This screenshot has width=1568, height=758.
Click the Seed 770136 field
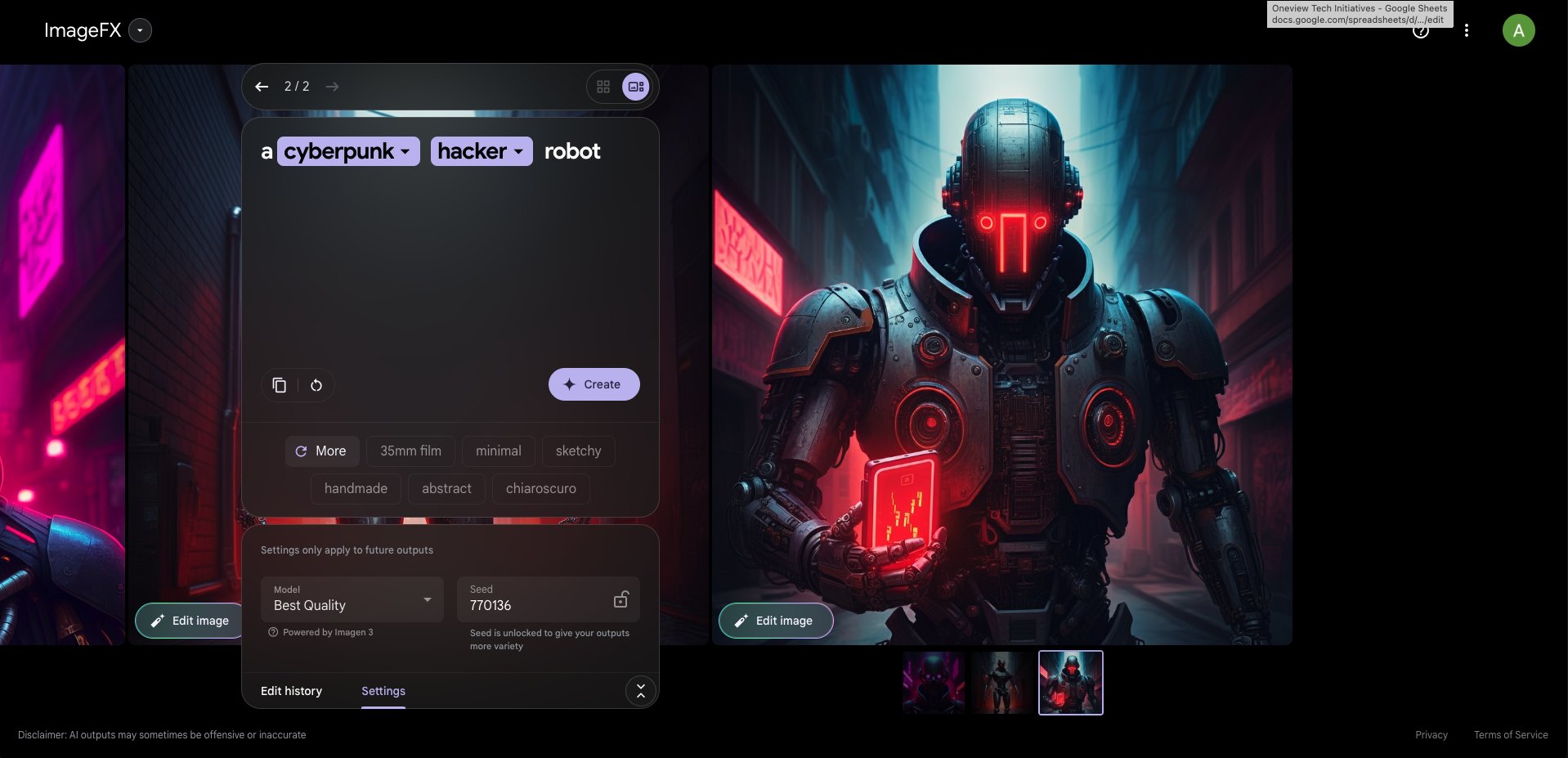pos(549,599)
